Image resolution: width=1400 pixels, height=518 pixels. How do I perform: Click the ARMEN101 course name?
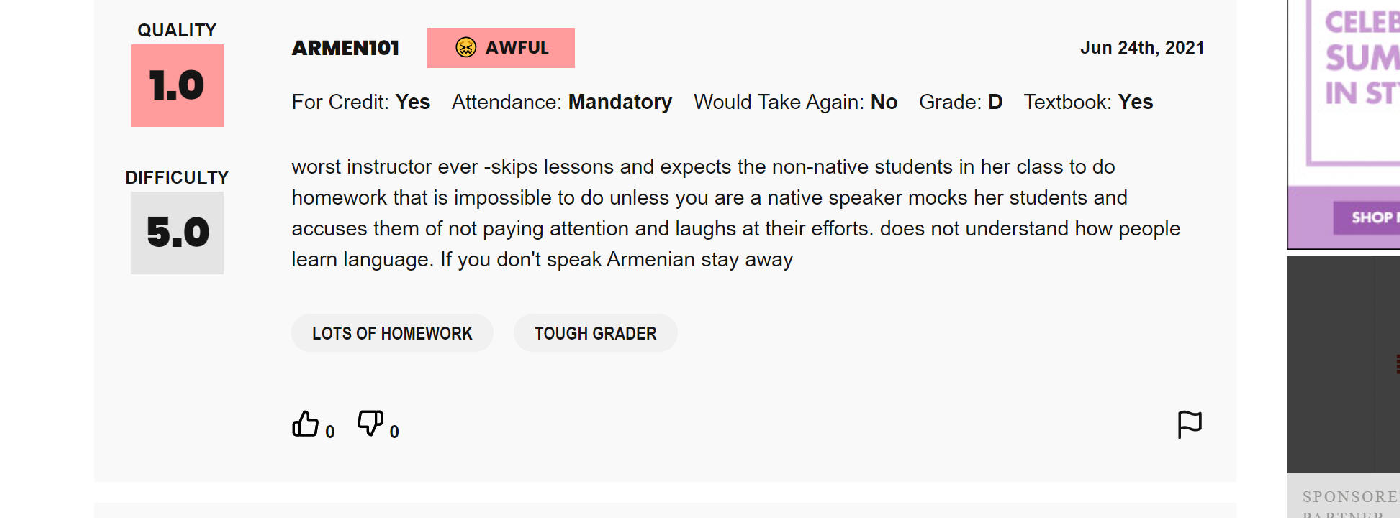(346, 48)
